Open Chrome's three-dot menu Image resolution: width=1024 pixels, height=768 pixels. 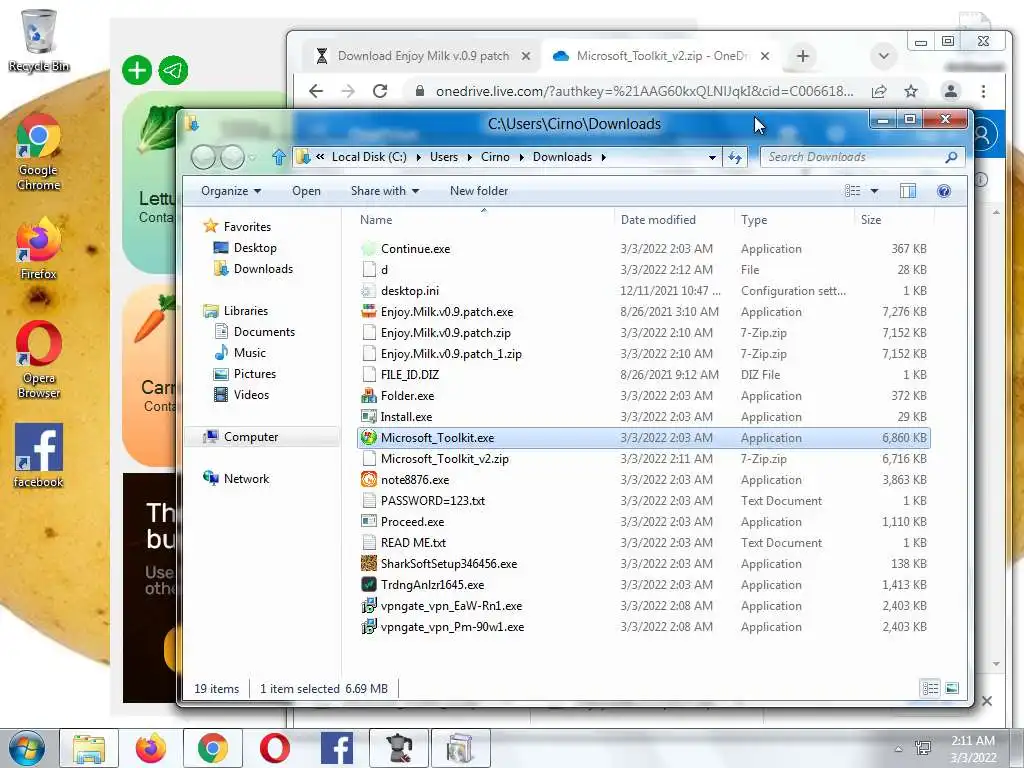[984, 91]
